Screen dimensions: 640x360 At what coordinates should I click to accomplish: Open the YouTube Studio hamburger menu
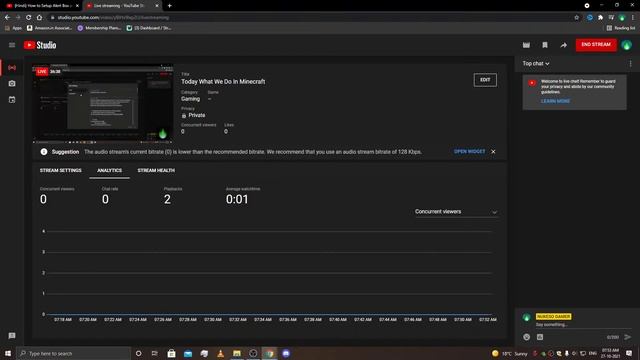[x=12, y=45]
